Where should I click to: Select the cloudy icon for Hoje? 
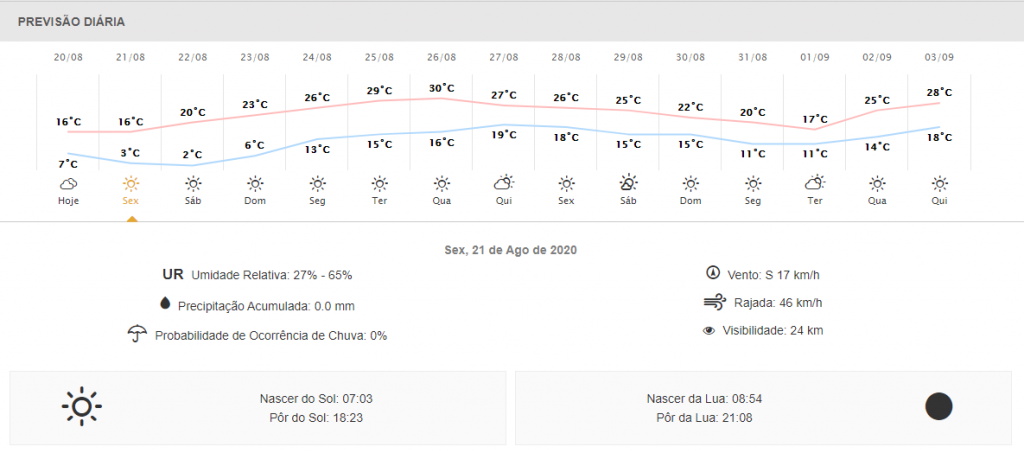(x=69, y=183)
